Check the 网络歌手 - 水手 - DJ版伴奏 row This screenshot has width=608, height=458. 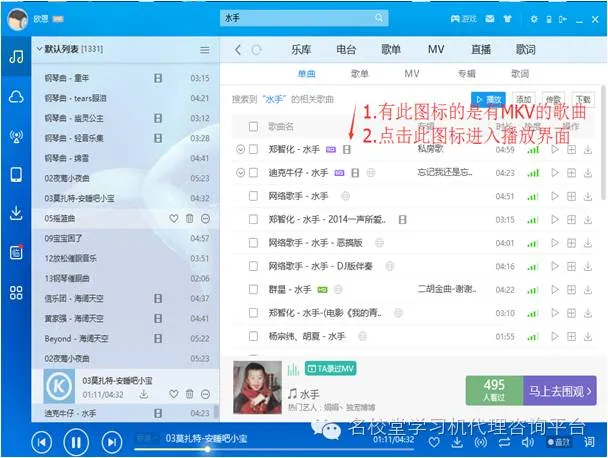click(253, 266)
